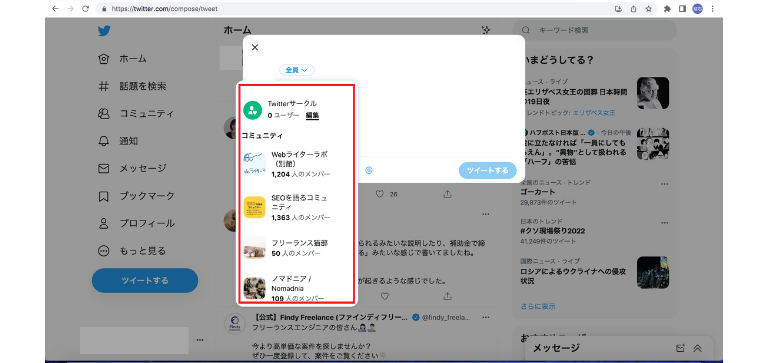The image size is (768, 363).
Task: Open the #クソ現場祭り2022 trend
Action: 553,231
